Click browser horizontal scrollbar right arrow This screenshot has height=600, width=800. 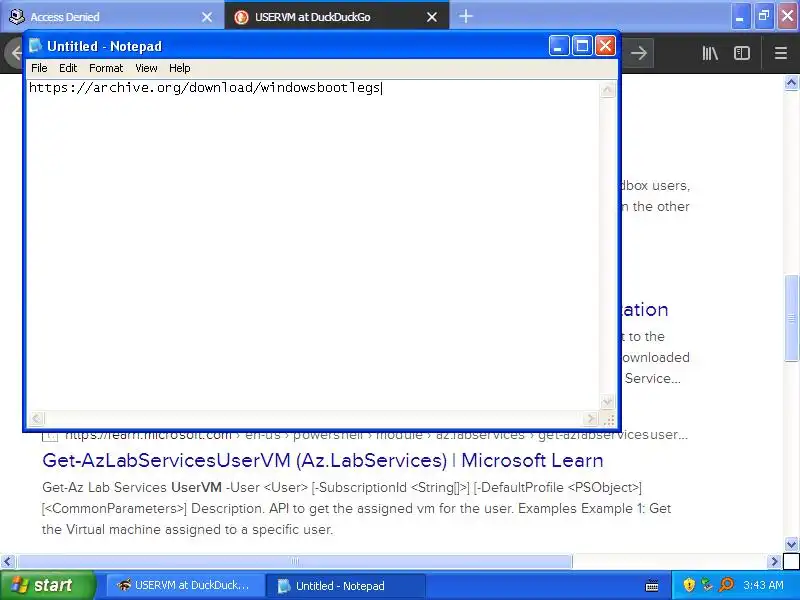pos(774,562)
